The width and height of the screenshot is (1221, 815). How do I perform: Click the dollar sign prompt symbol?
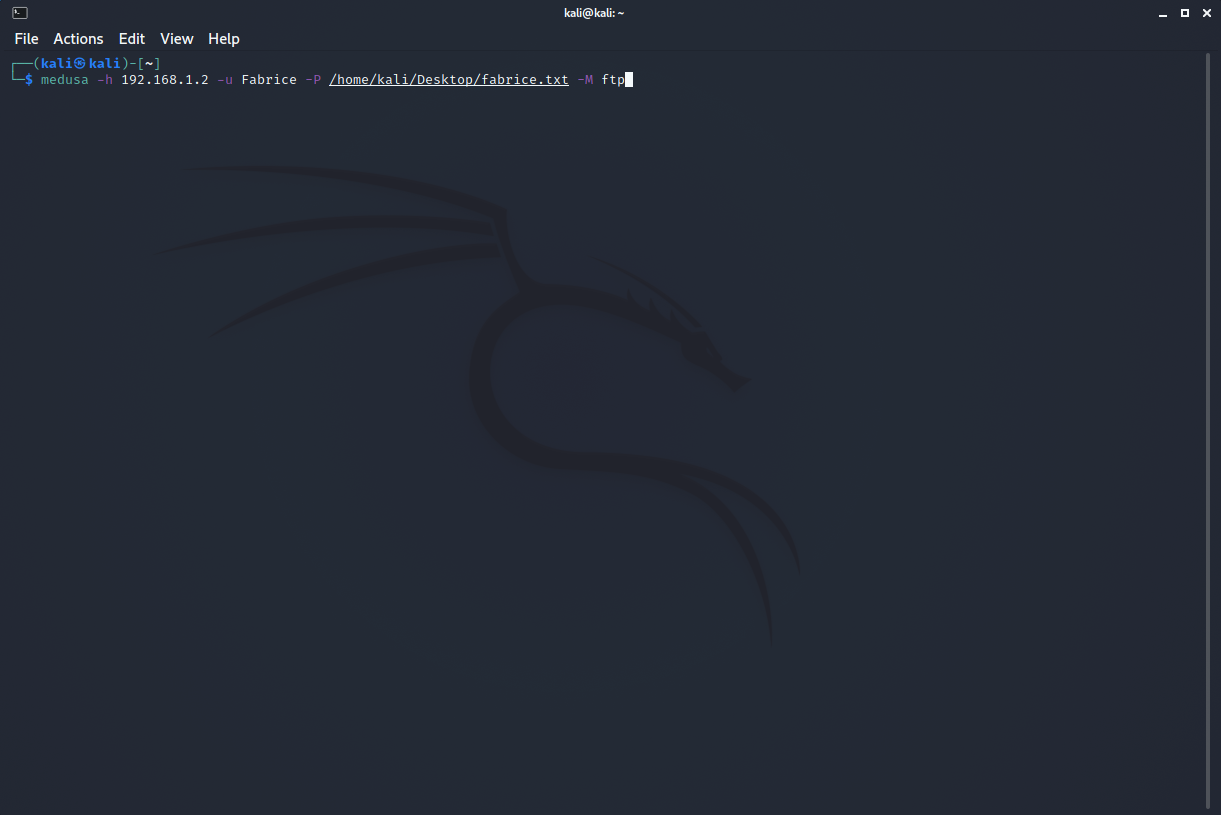(29, 80)
